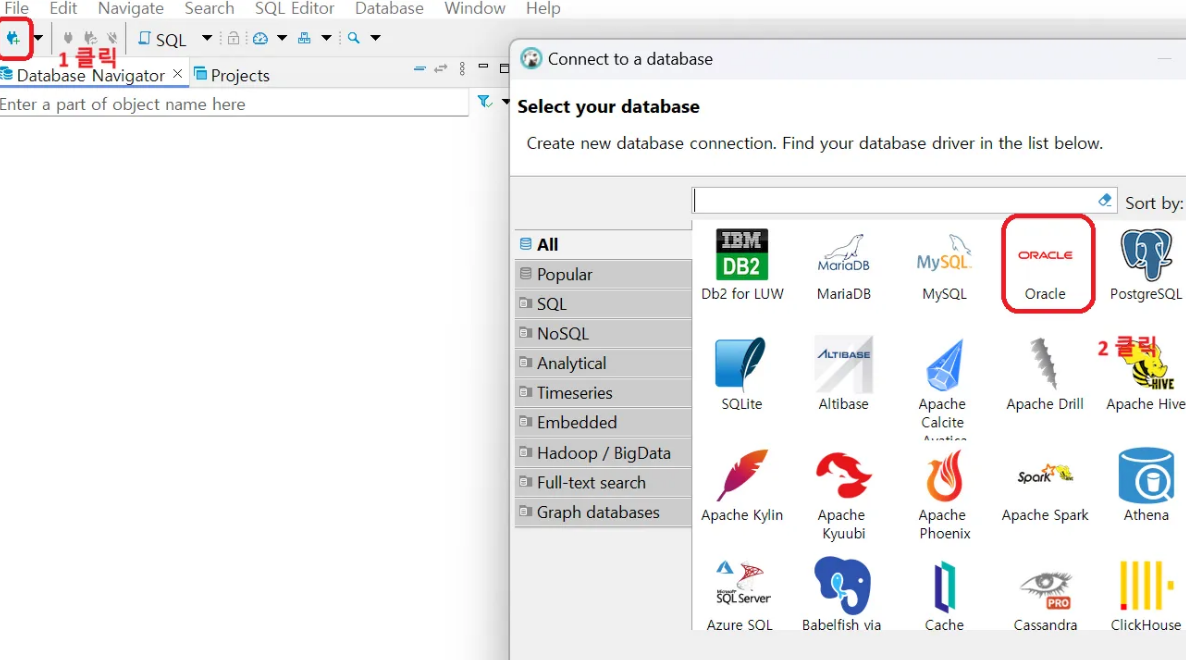Click the eraser clear icon in driver search

(x=1105, y=200)
